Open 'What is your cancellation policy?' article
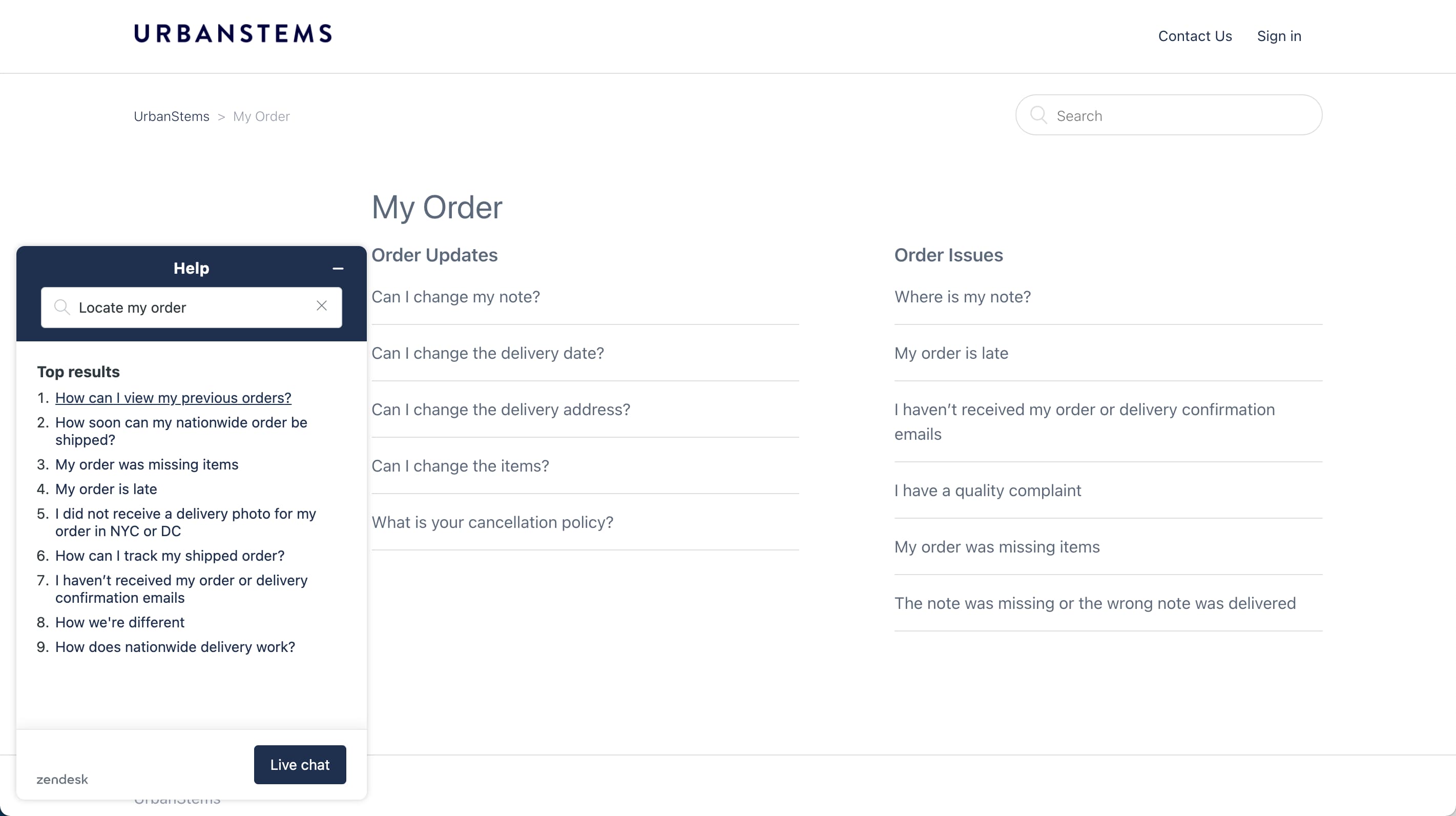 click(492, 522)
